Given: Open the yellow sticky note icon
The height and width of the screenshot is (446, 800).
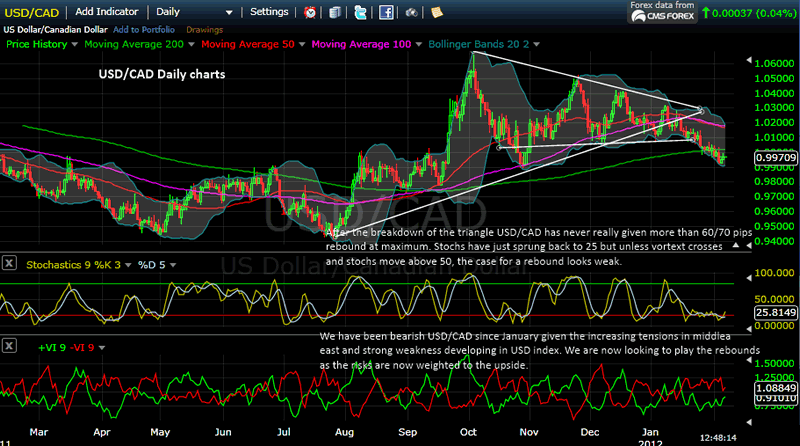Looking at the screenshot, I should 437,13.
